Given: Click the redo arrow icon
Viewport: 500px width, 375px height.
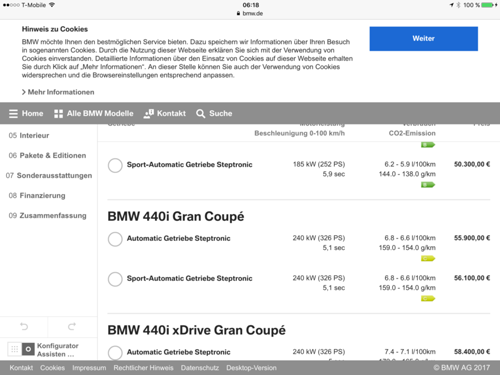Looking at the screenshot, I should [72, 326].
